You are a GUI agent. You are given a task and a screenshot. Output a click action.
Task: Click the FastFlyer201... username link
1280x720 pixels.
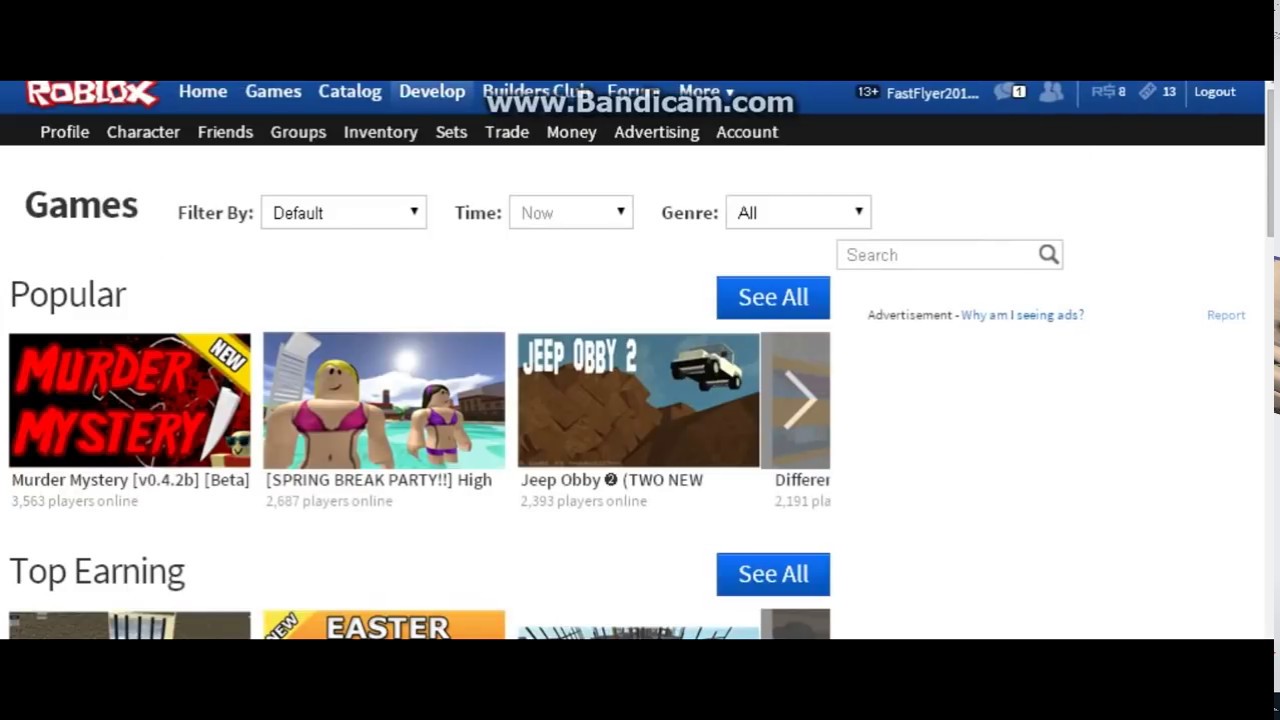click(x=932, y=93)
